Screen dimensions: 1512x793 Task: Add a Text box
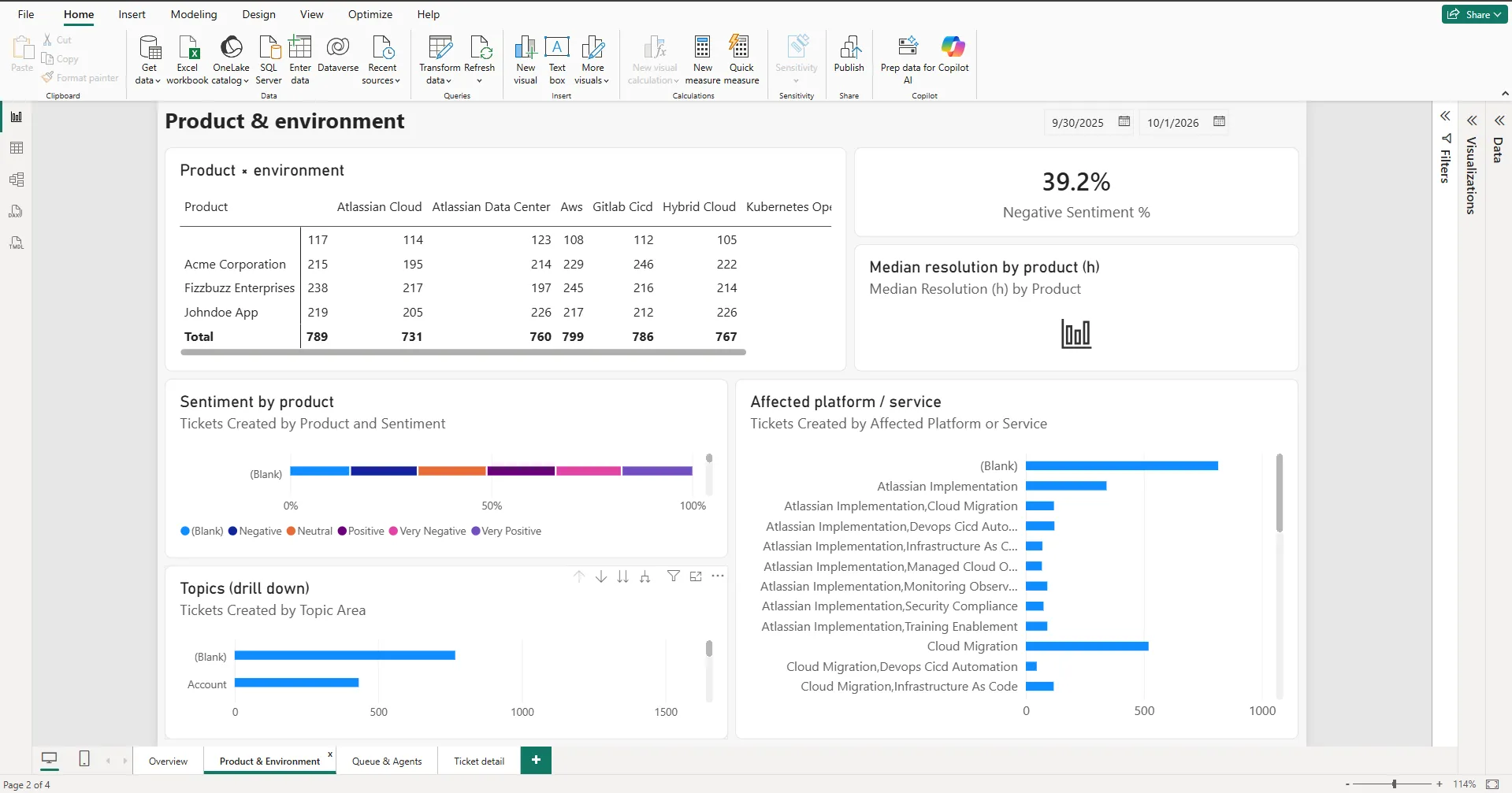pos(557,60)
